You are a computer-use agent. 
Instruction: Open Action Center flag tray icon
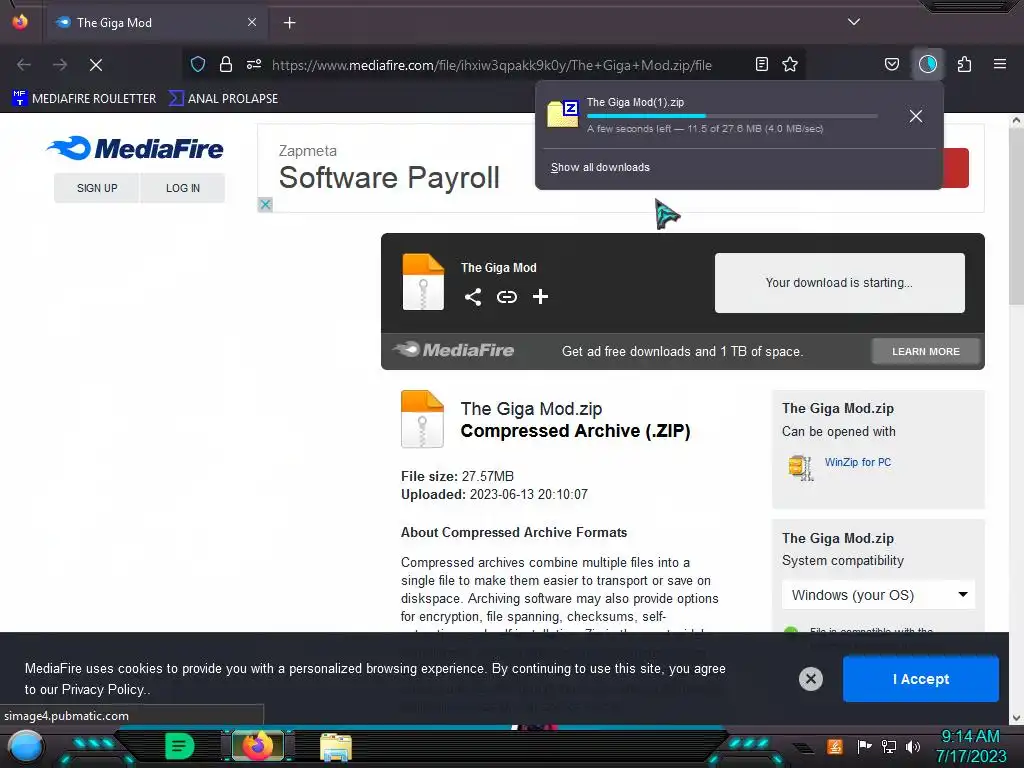[x=864, y=746]
